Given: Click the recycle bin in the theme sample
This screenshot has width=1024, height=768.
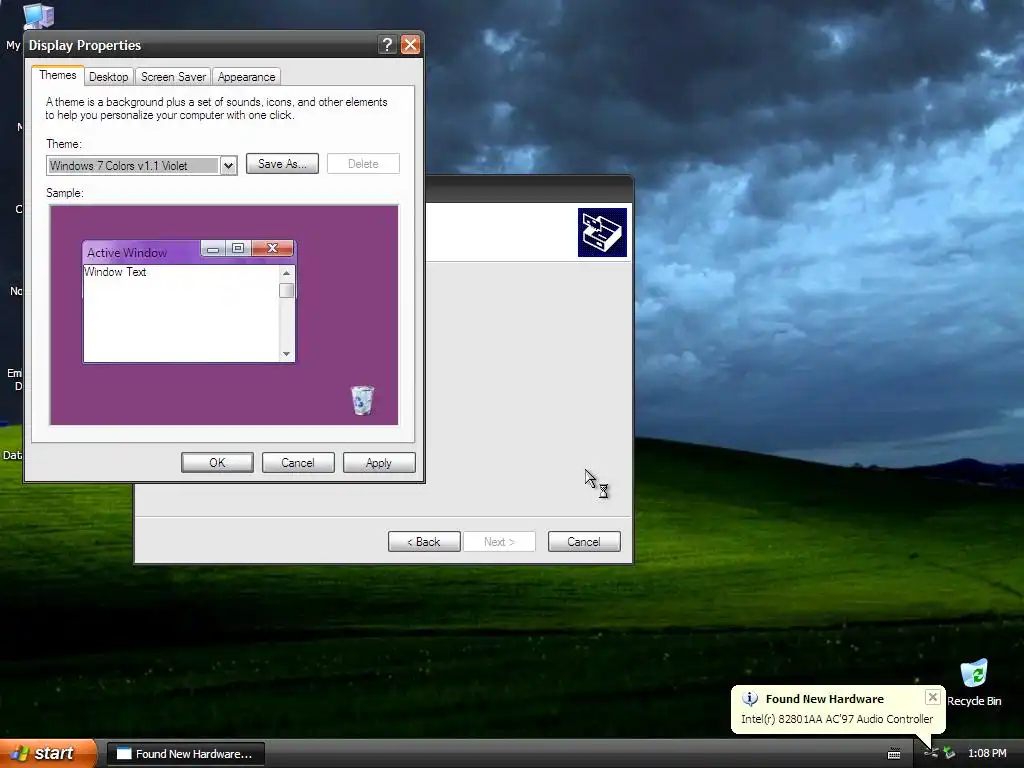Looking at the screenshot, I should click(362, 400).
